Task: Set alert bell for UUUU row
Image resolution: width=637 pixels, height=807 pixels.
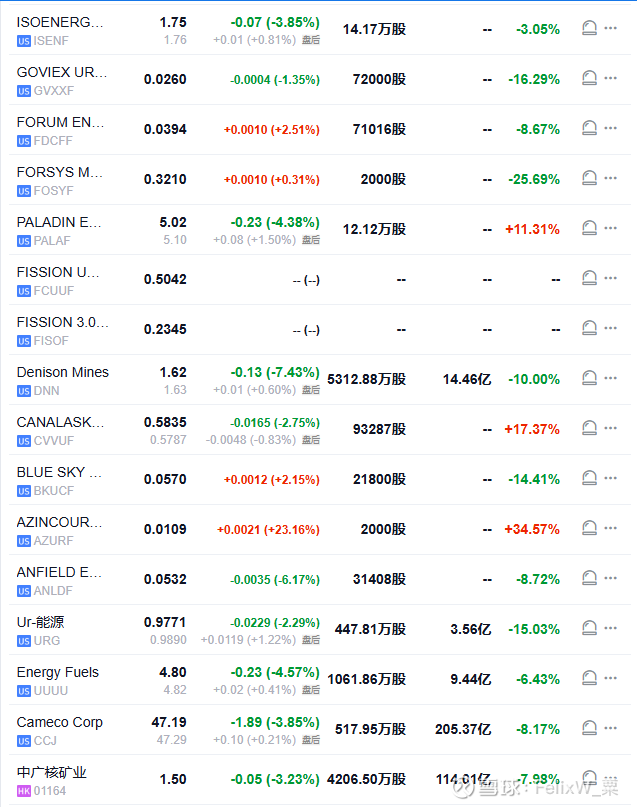Action: (589, 678)
